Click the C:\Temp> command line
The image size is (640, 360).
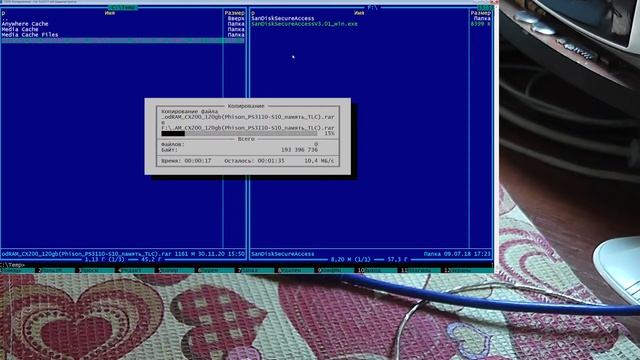coord(13,265)
